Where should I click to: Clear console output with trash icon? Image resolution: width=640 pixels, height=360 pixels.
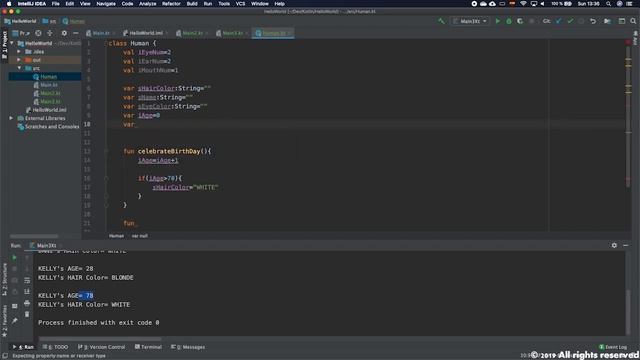point(27,314)
